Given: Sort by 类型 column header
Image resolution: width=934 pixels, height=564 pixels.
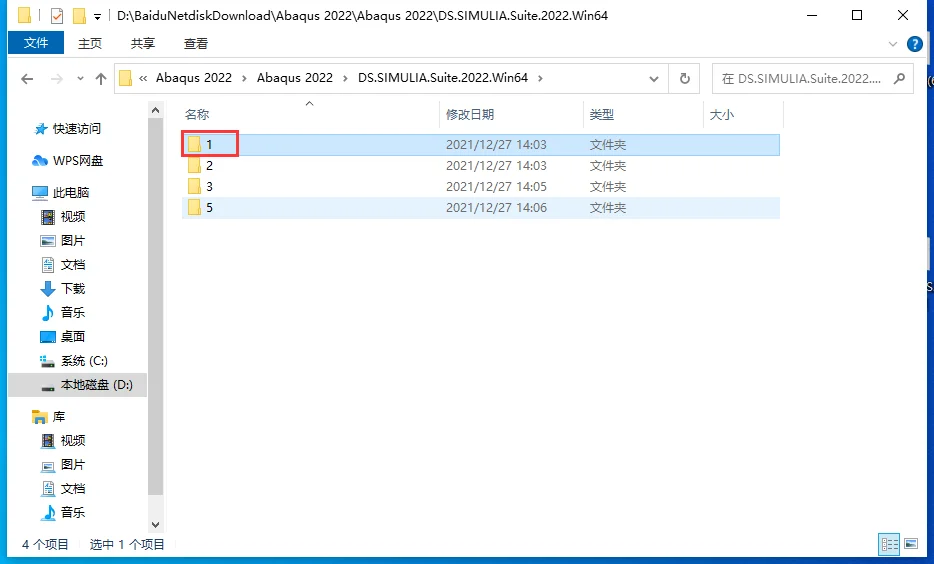Looking at the screenshot, I should (602, 114).
